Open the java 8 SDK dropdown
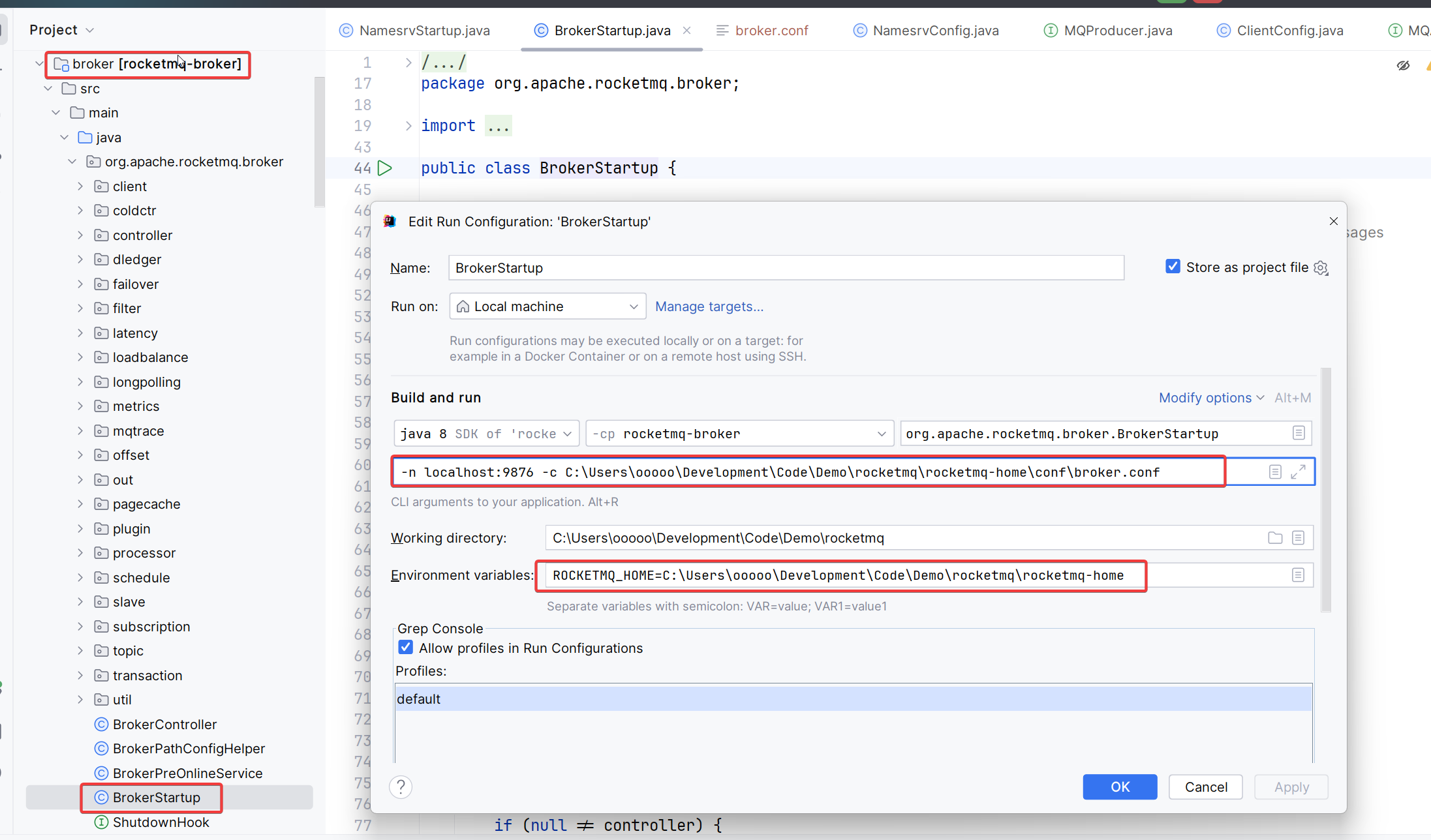The width and height of the screenshot is (1431, 840). click(486, 434)
